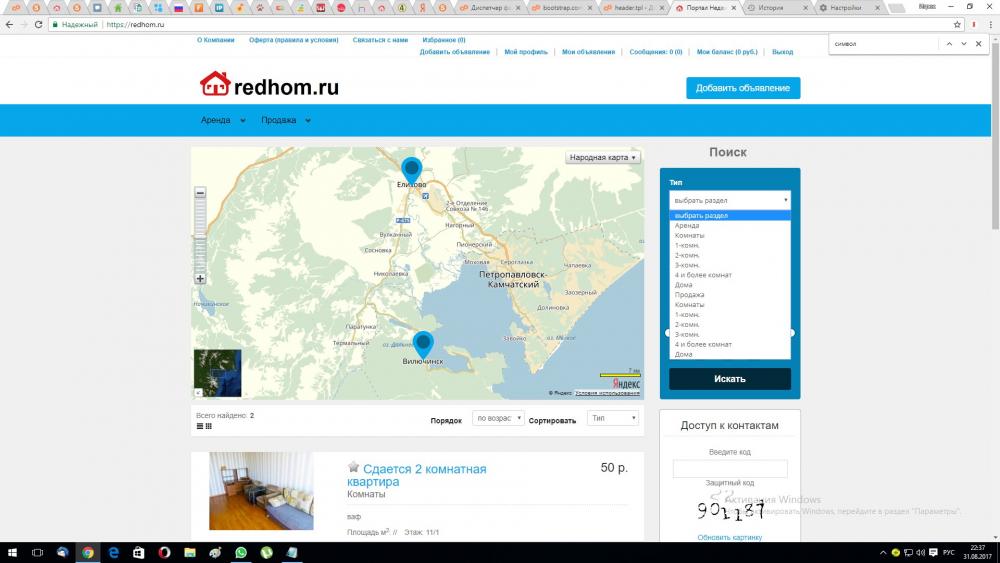Open Оферта (правила и условия) link
This screenshot has height=563, width=1000.
tap(293, 40)
